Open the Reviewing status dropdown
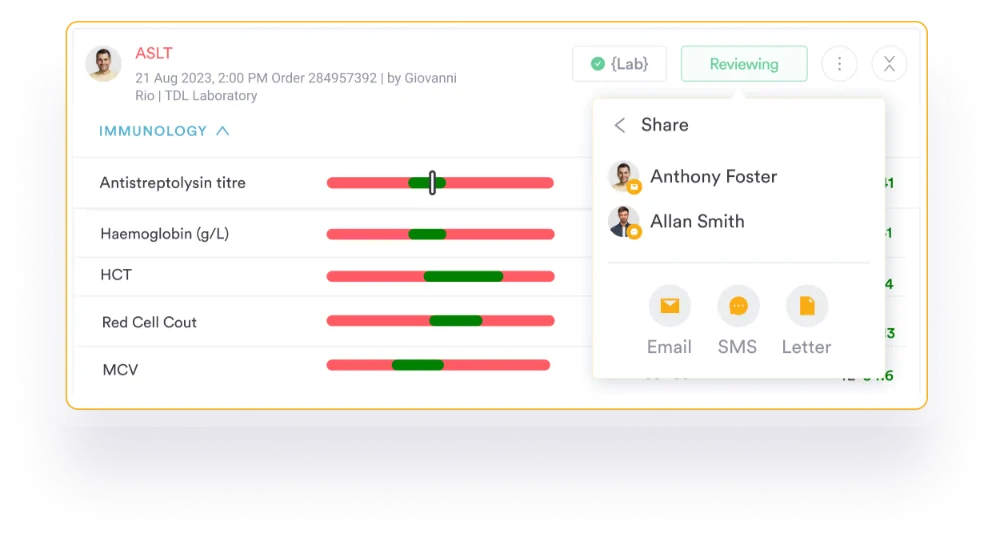The width and height of the screenshot is (992, 537). coord(744,64)
